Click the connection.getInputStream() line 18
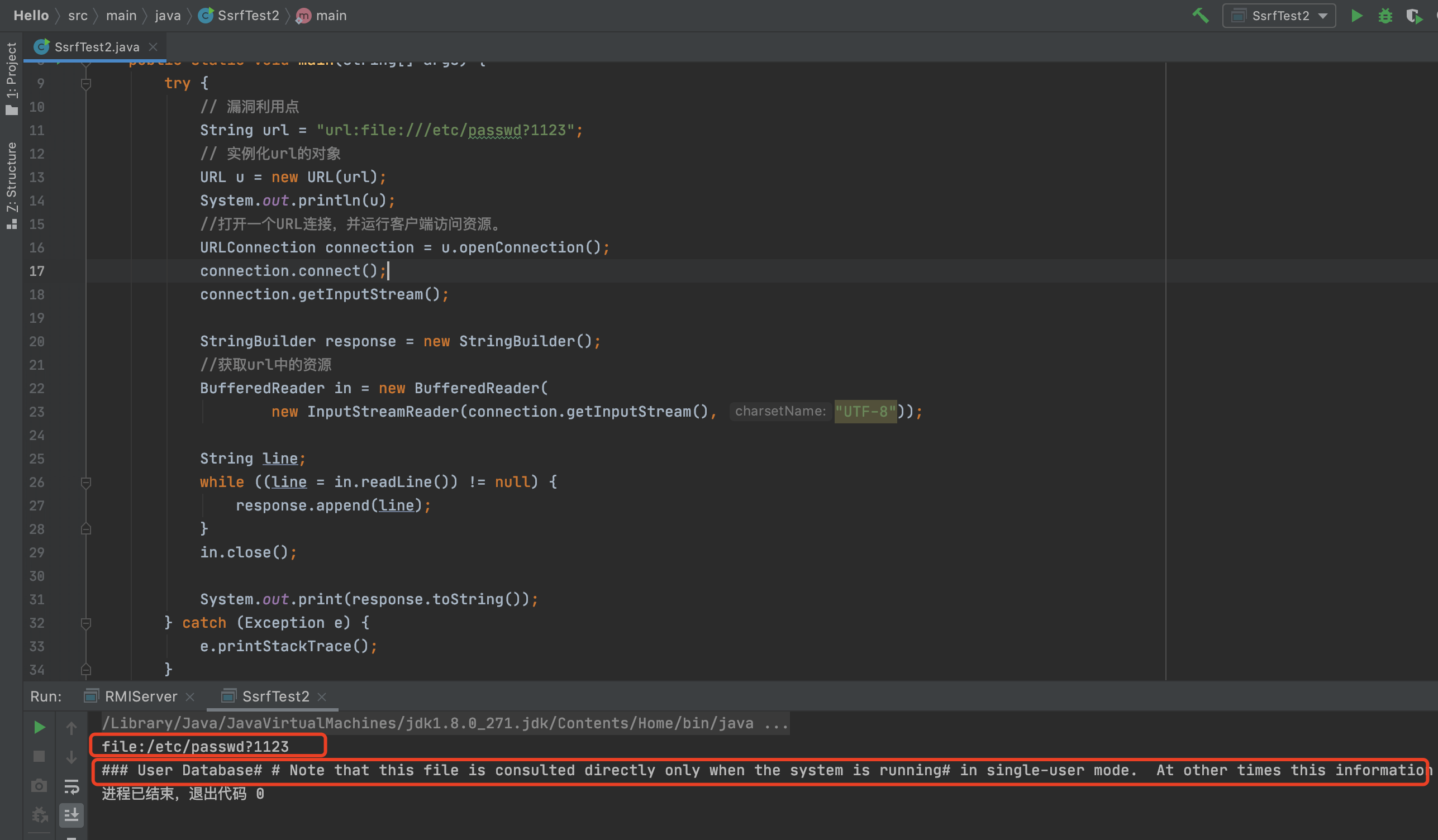 click(x=324, y=294)
